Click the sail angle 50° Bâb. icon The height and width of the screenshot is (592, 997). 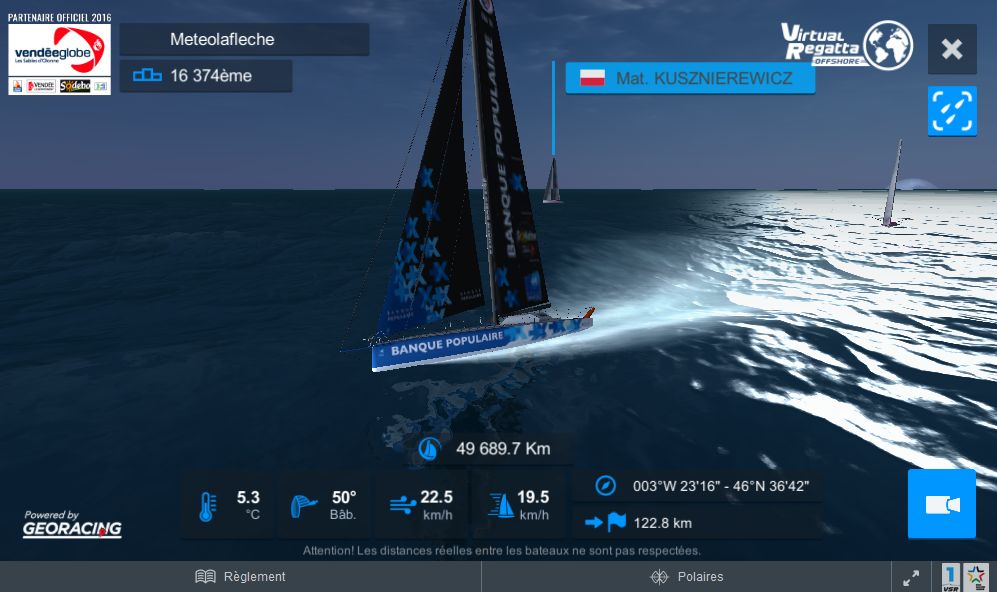click(303, 506)
